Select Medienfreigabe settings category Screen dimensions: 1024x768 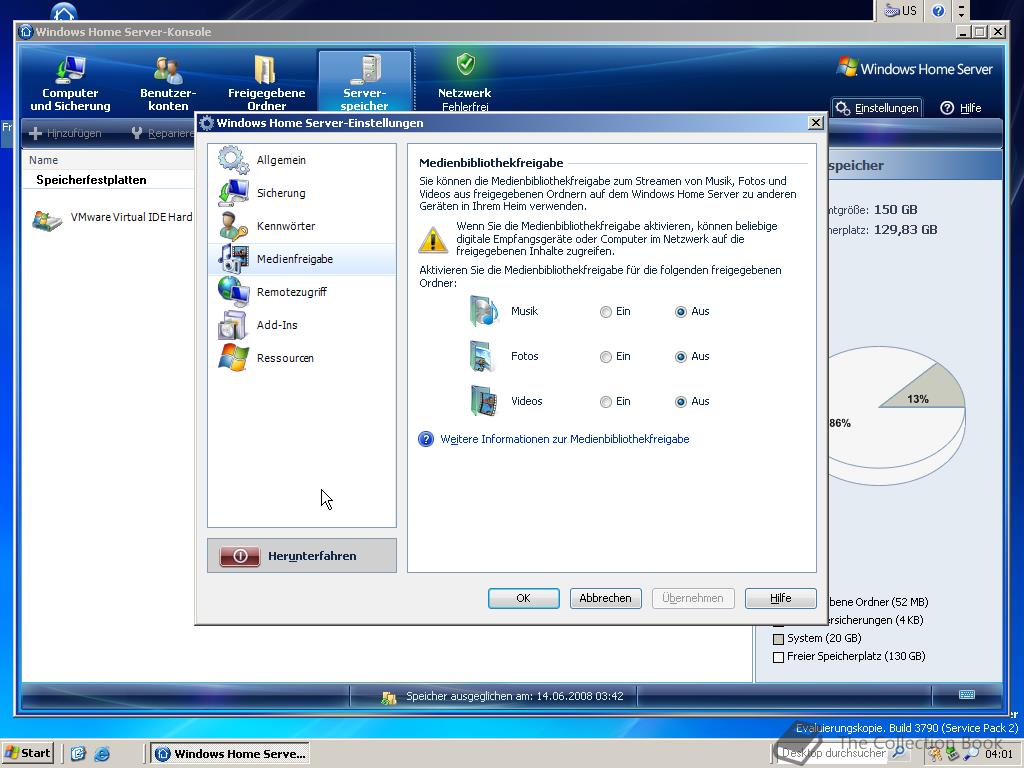(302, 259)
